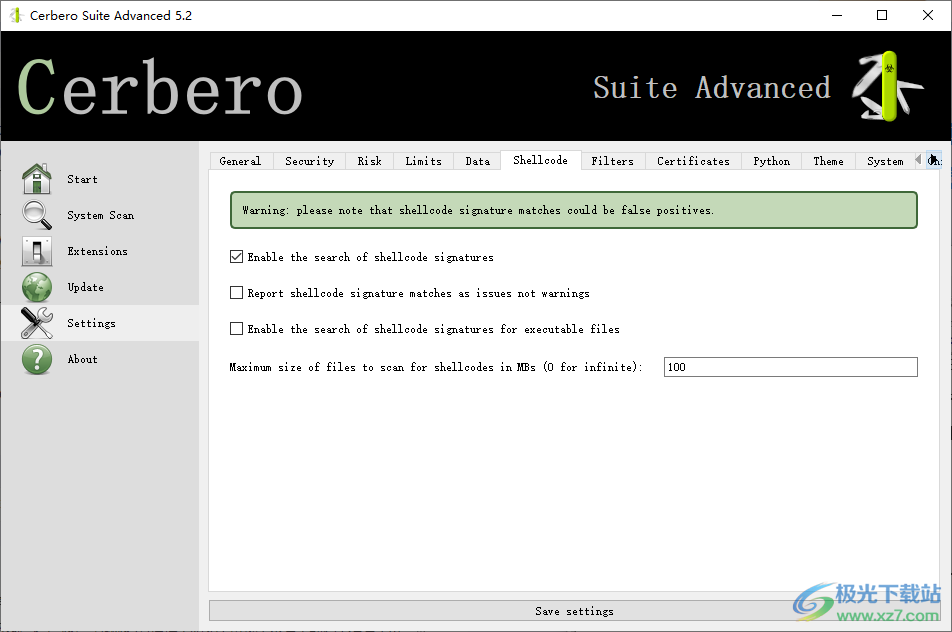This screenshot has height=632, width=952.
Task: Select Update label in sidebar
Action: coord(85,287)
